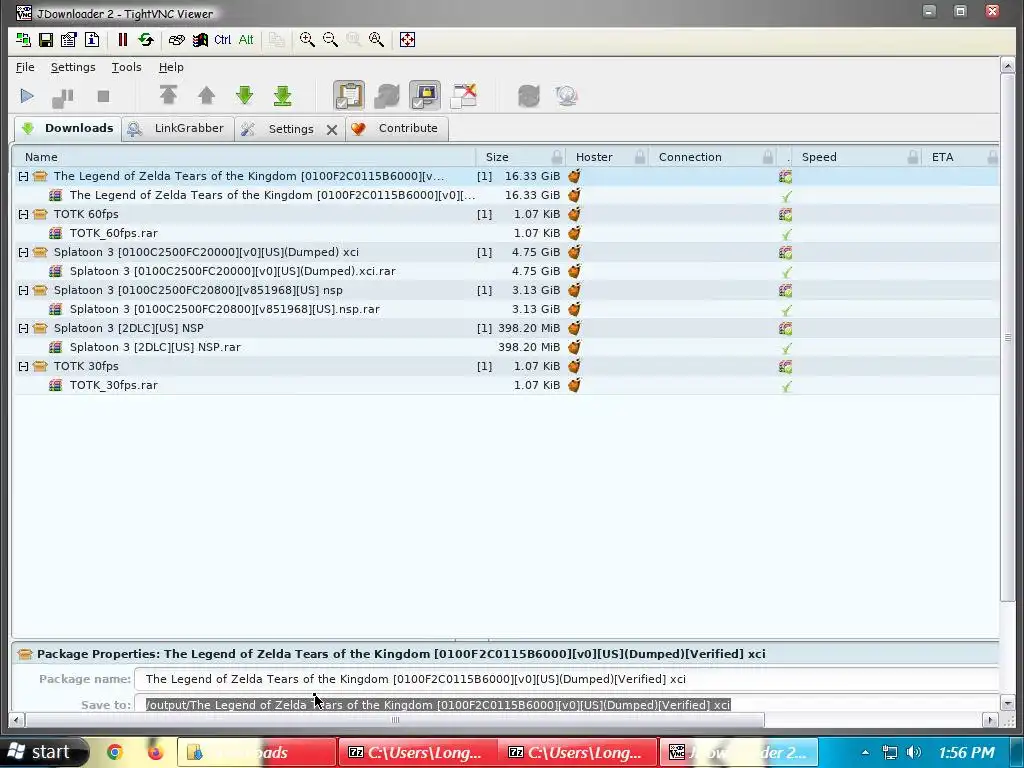Stop downloads using the square stop button
Image resolution: width=1024 pixels, height=768 pixels.
pyautogui.click(x=103, y=96)
